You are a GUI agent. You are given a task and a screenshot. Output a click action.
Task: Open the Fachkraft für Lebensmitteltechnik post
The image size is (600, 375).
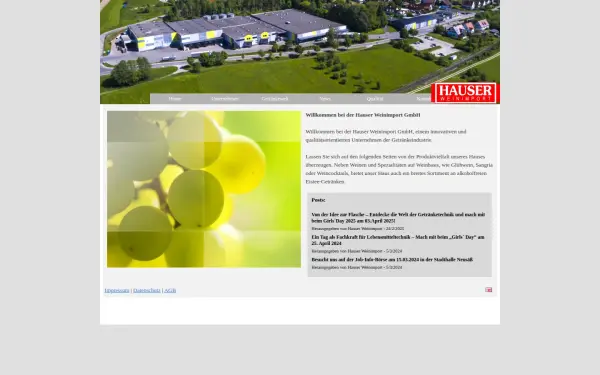pos(398,240)
